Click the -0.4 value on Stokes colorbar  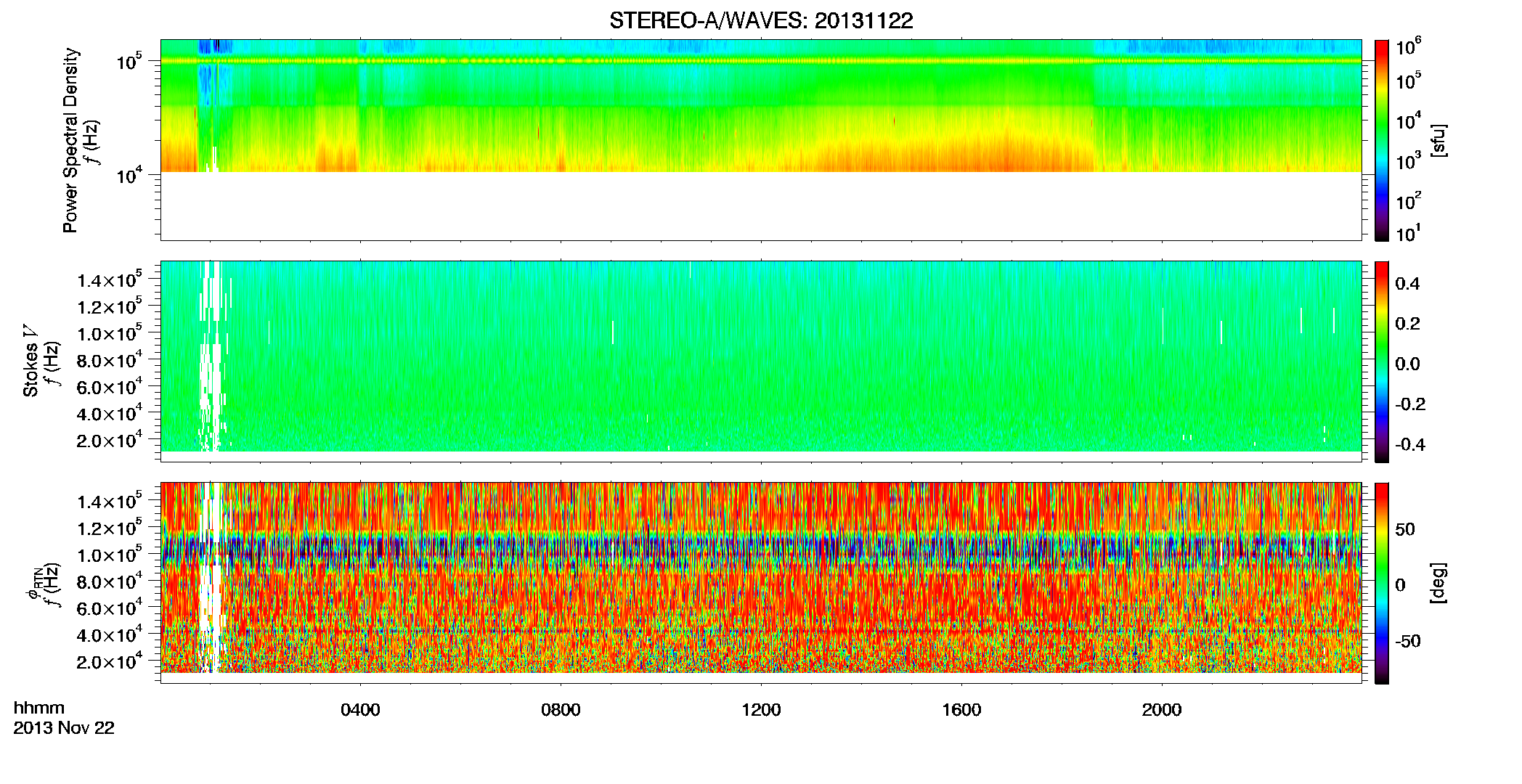(x=1410, y=444)
